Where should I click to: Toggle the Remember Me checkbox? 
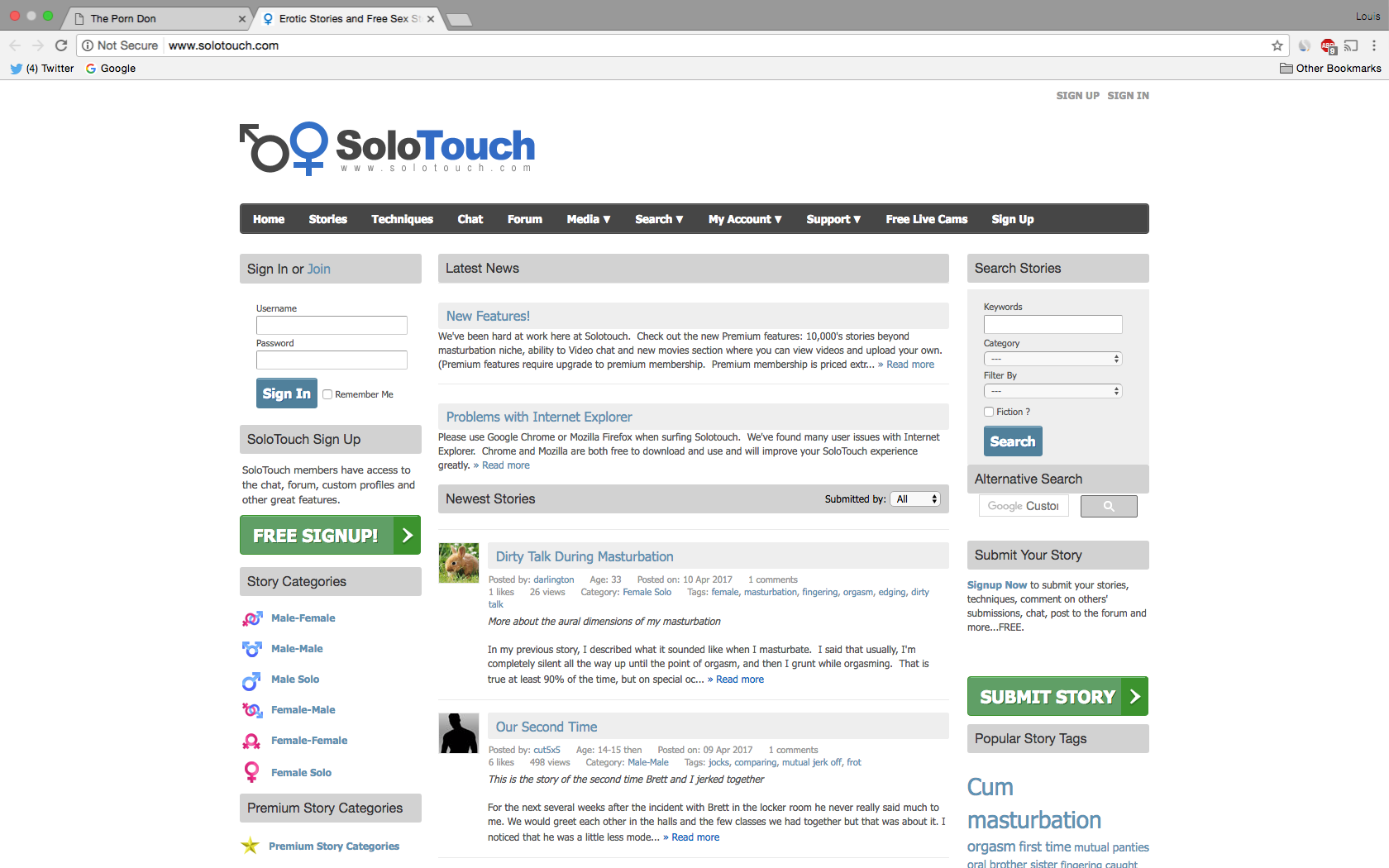click(327, 394)
